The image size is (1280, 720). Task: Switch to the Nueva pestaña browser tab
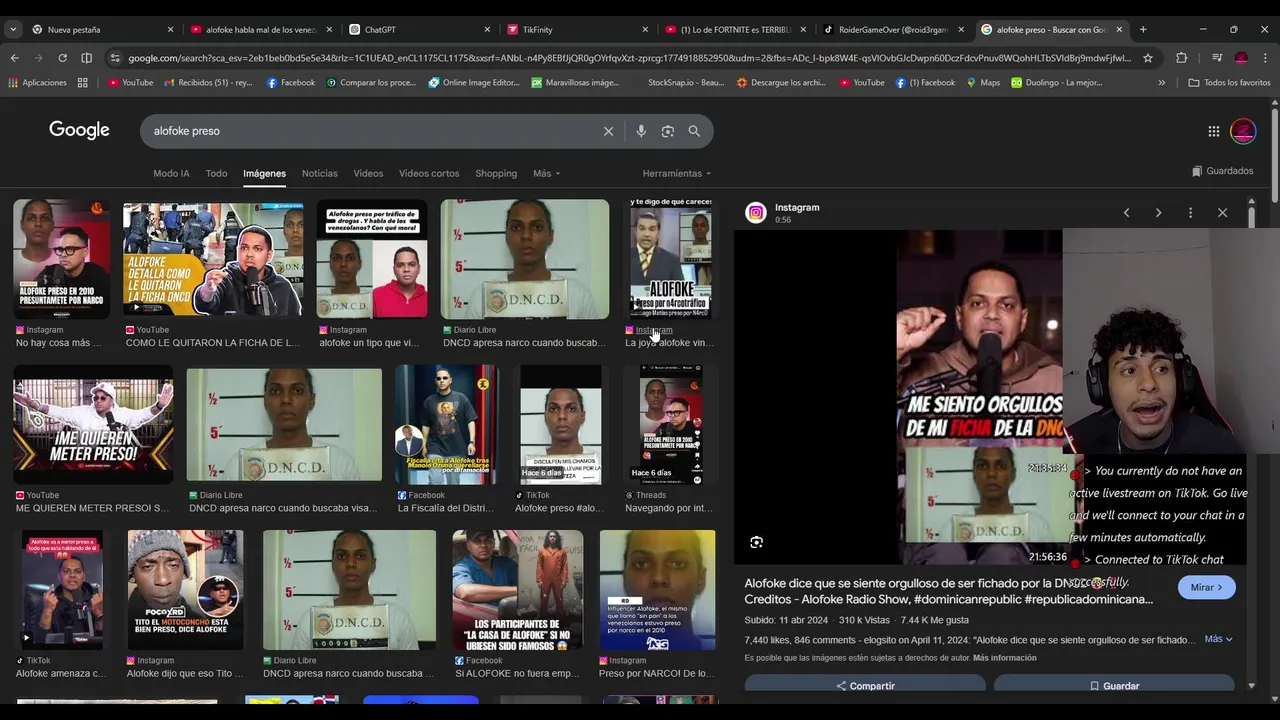(101, 29)
